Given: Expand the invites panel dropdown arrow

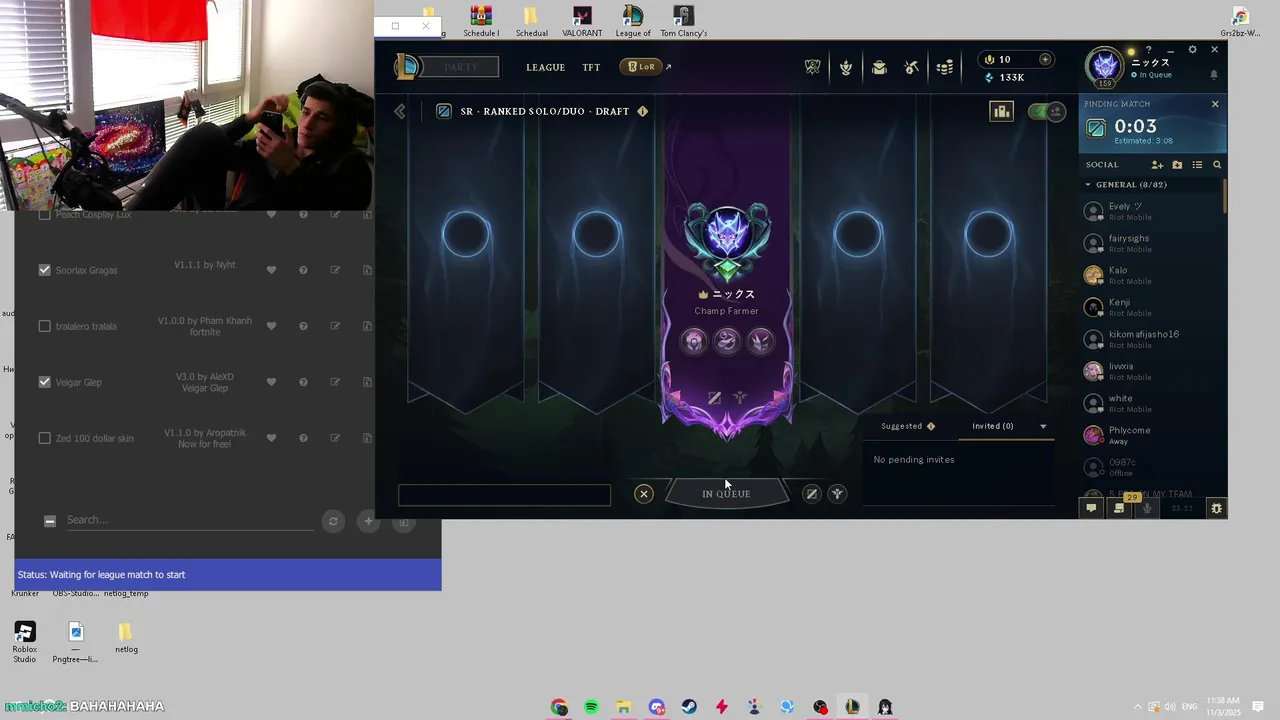Looking at the screenshot, I should [1043, 427].
